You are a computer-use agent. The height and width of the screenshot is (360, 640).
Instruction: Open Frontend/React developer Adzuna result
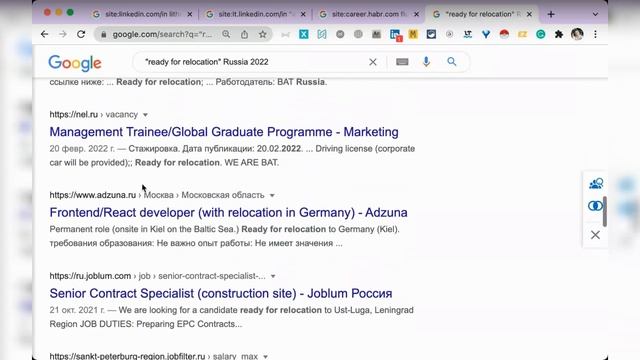[229, 213]
